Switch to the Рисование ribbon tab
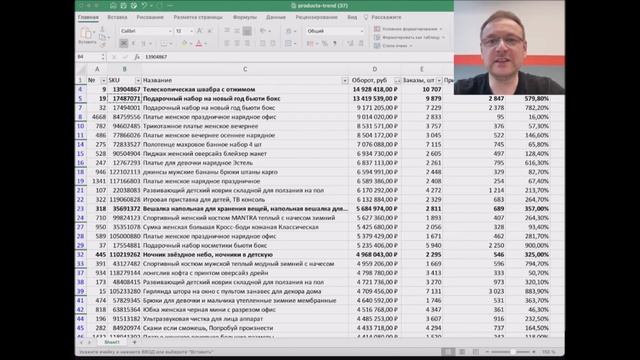The height and width of the screenshot is (360, 640). (x=150, y=17)
